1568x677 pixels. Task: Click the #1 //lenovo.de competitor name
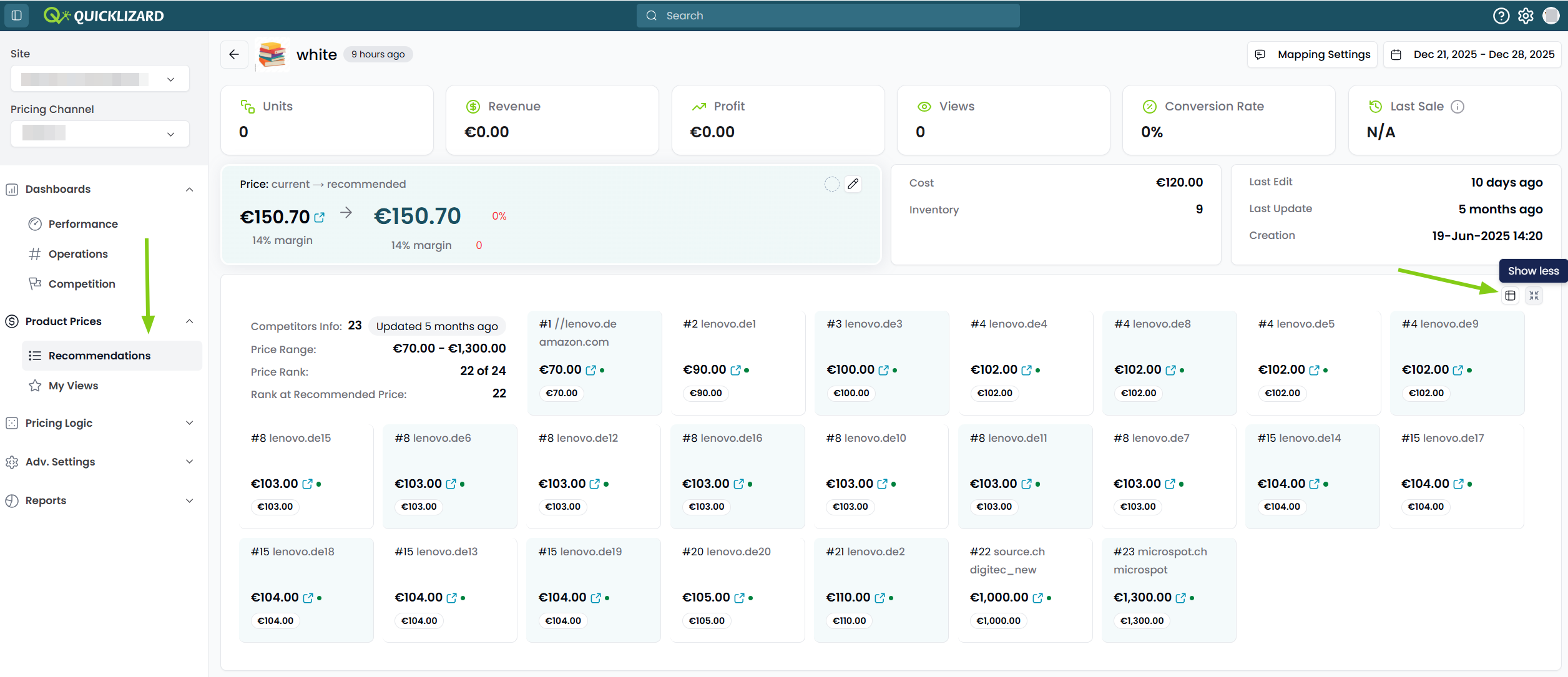coord(578,324)
